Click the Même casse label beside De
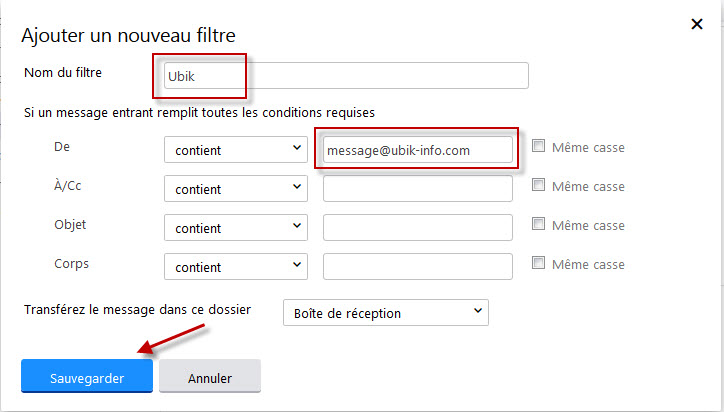The image size is (724, 412). 588,148
